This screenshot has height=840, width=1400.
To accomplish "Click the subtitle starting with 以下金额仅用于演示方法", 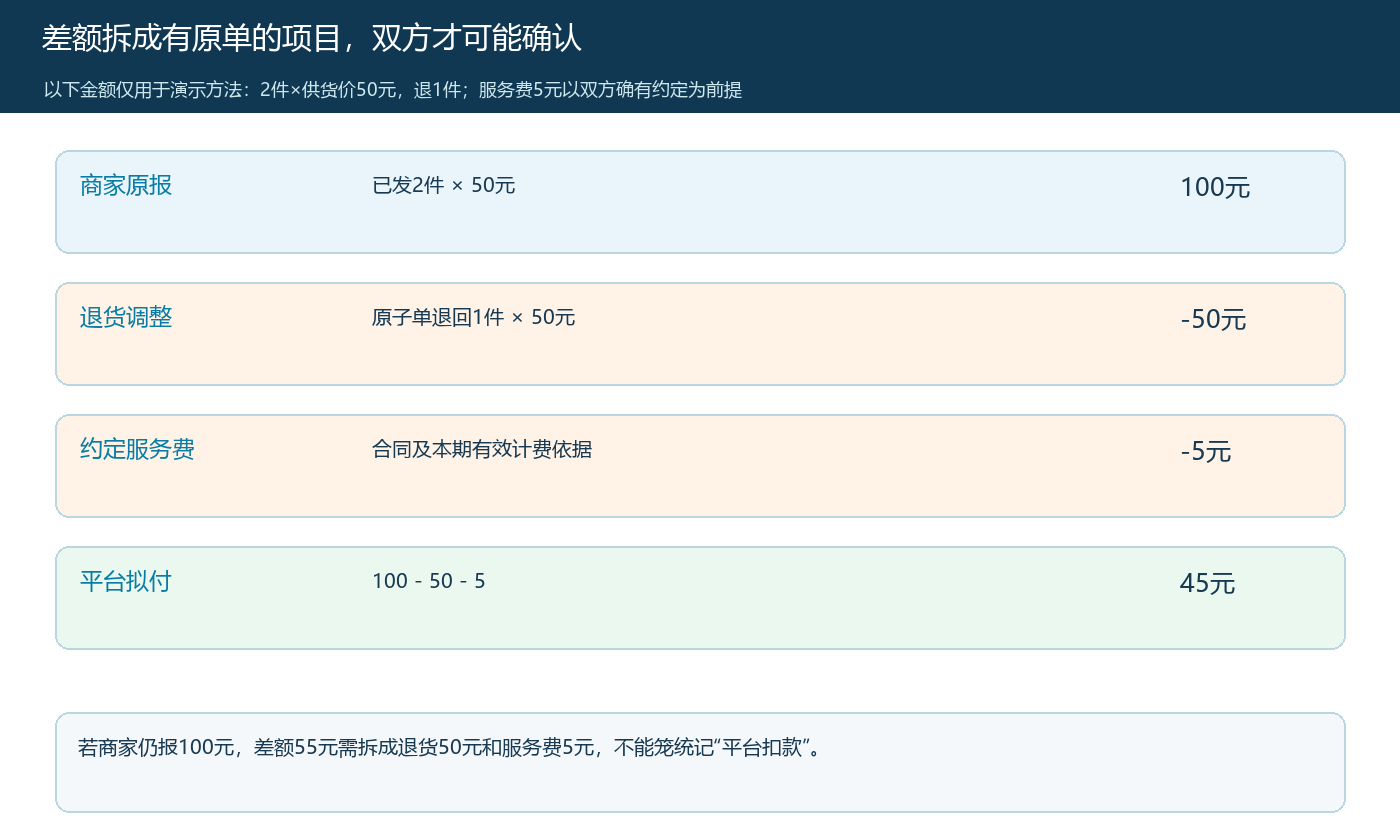I will tap(393, 90).
